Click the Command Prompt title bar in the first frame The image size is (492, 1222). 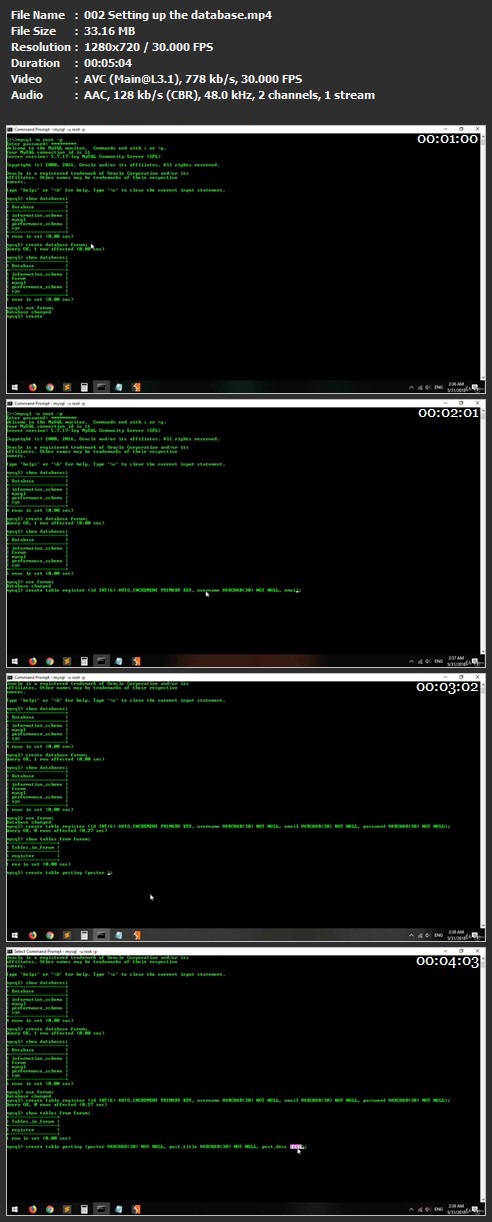tap(246, 129)
